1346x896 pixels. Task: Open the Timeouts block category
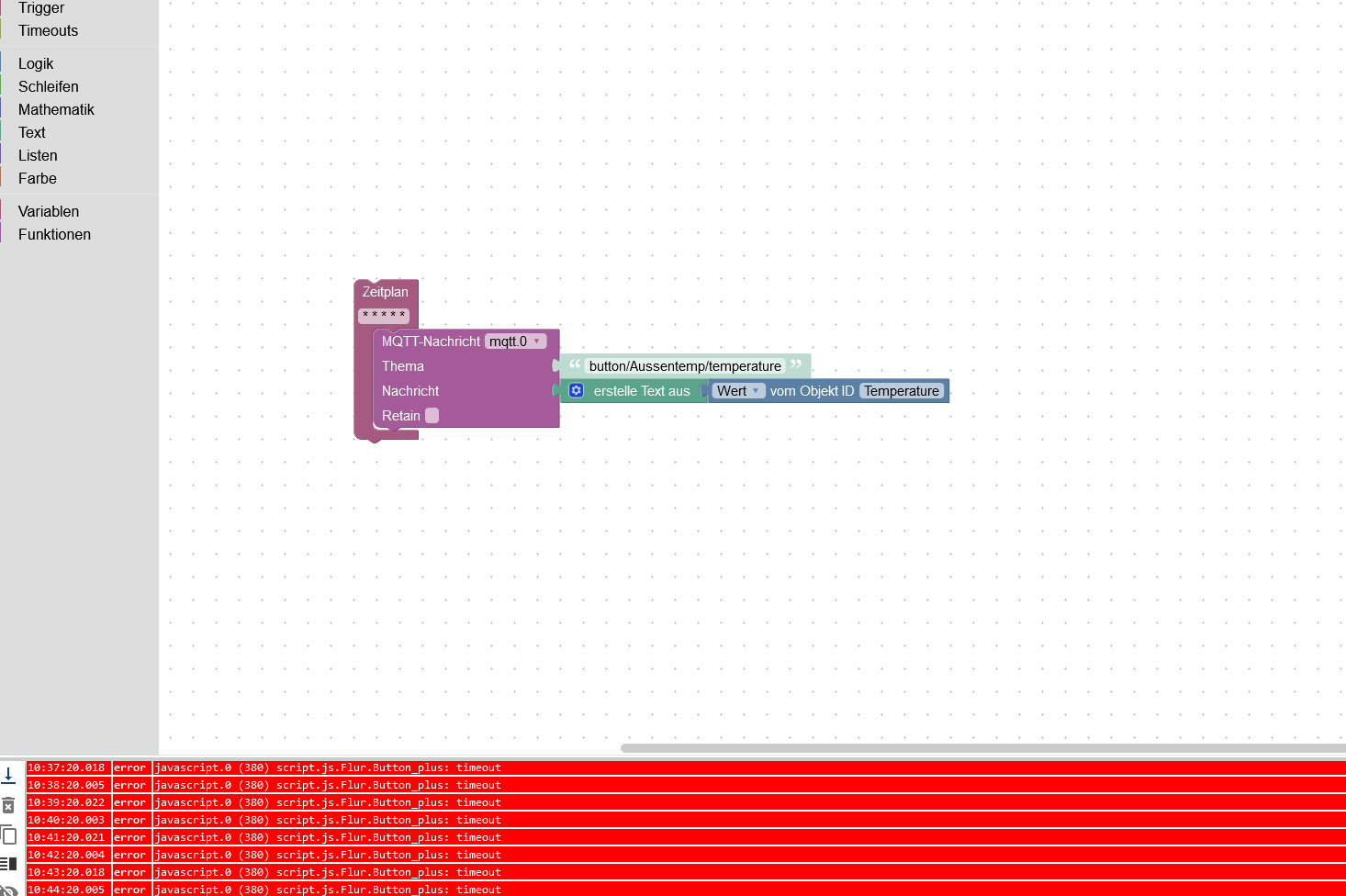click(x=48, y=30)
